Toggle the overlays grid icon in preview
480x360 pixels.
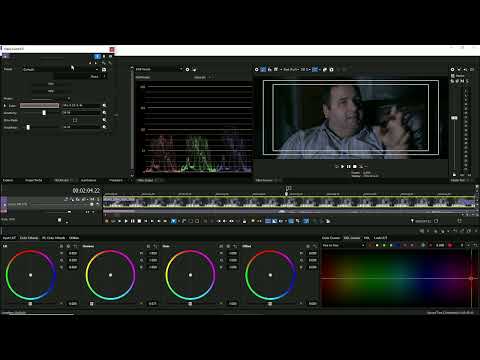pos(315,70)
